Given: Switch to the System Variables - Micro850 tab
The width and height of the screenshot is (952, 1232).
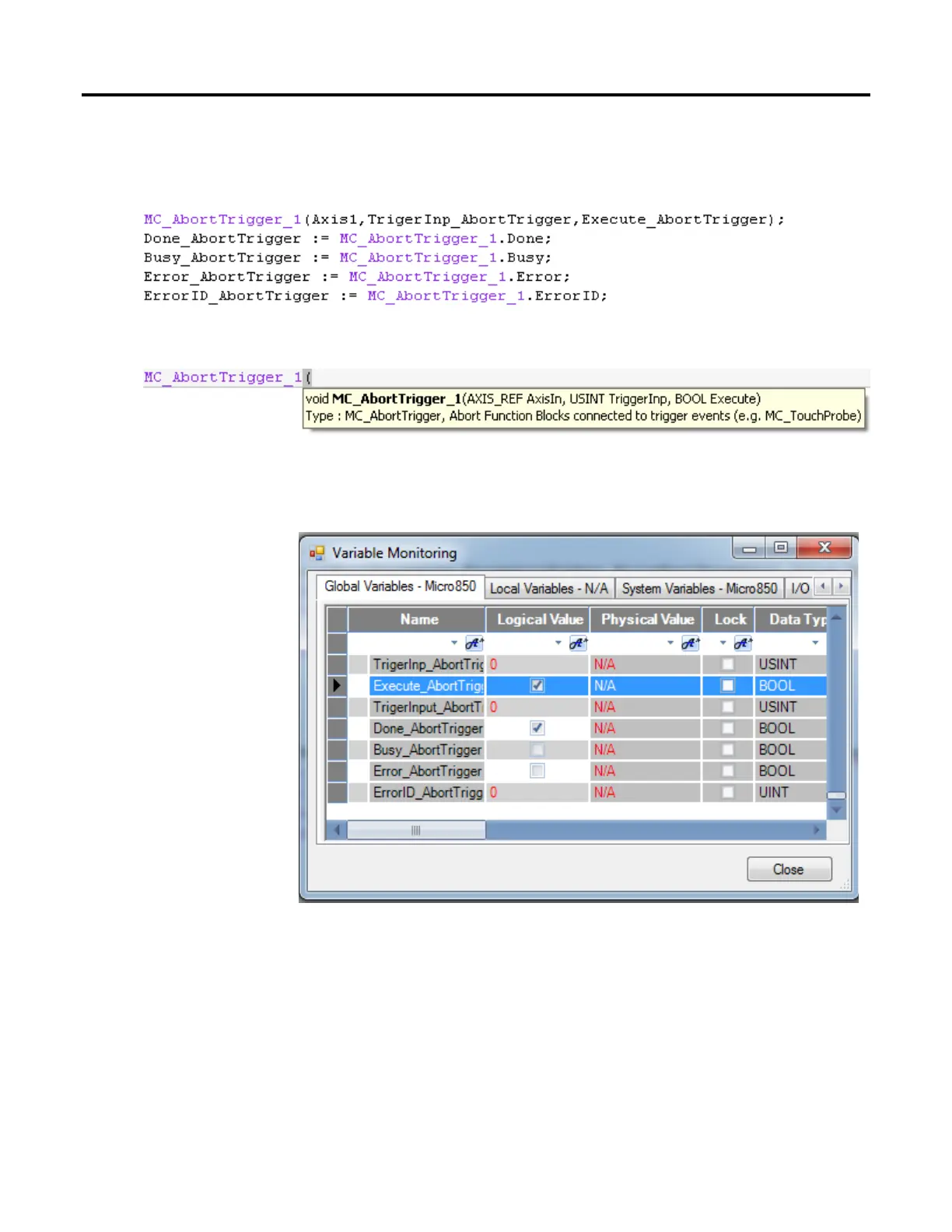Looking at the screenshot, I should [698, 589].
